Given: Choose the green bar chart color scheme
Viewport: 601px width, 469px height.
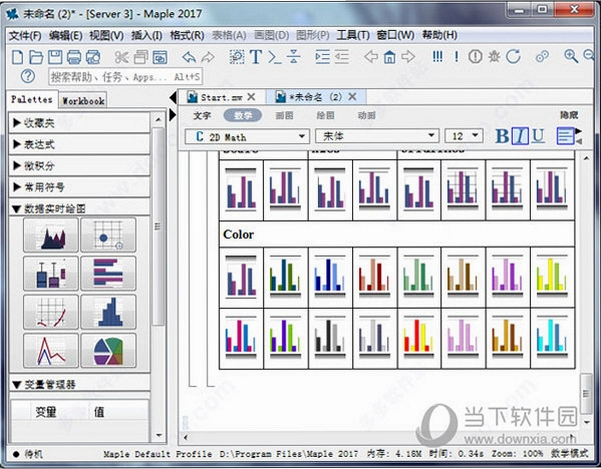Looking at the screenshot, I should tap(419, 277).
